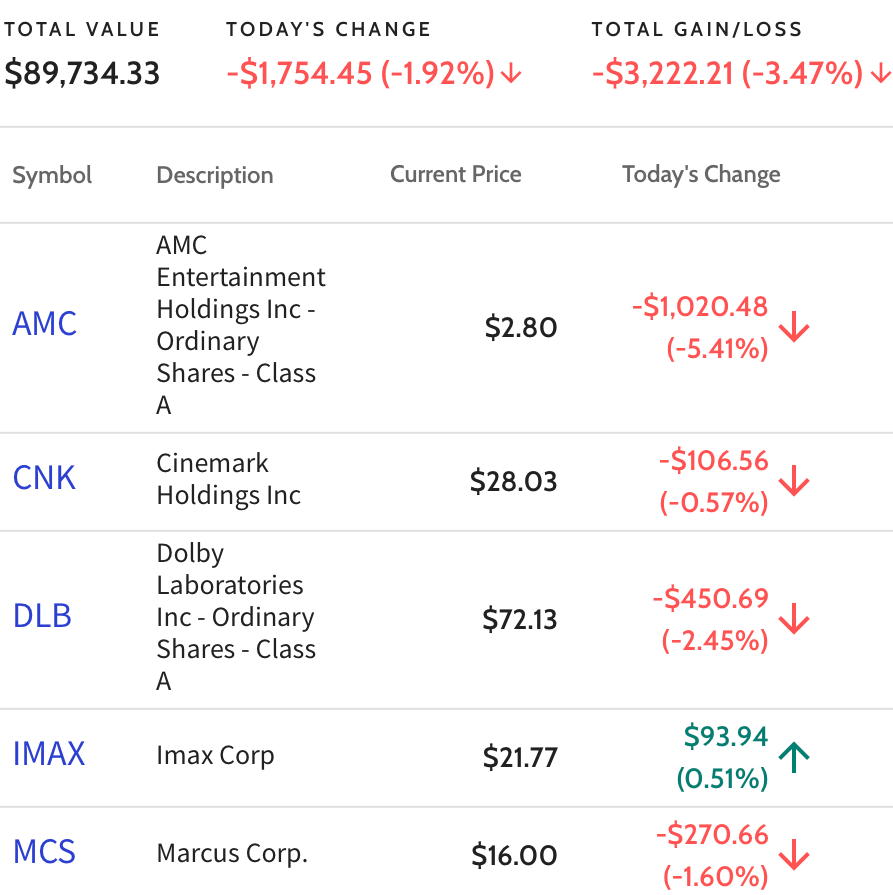
Task: Click the AMC -$1,020.48 change value
Action: pyautogui.click(x=700, y=307)
